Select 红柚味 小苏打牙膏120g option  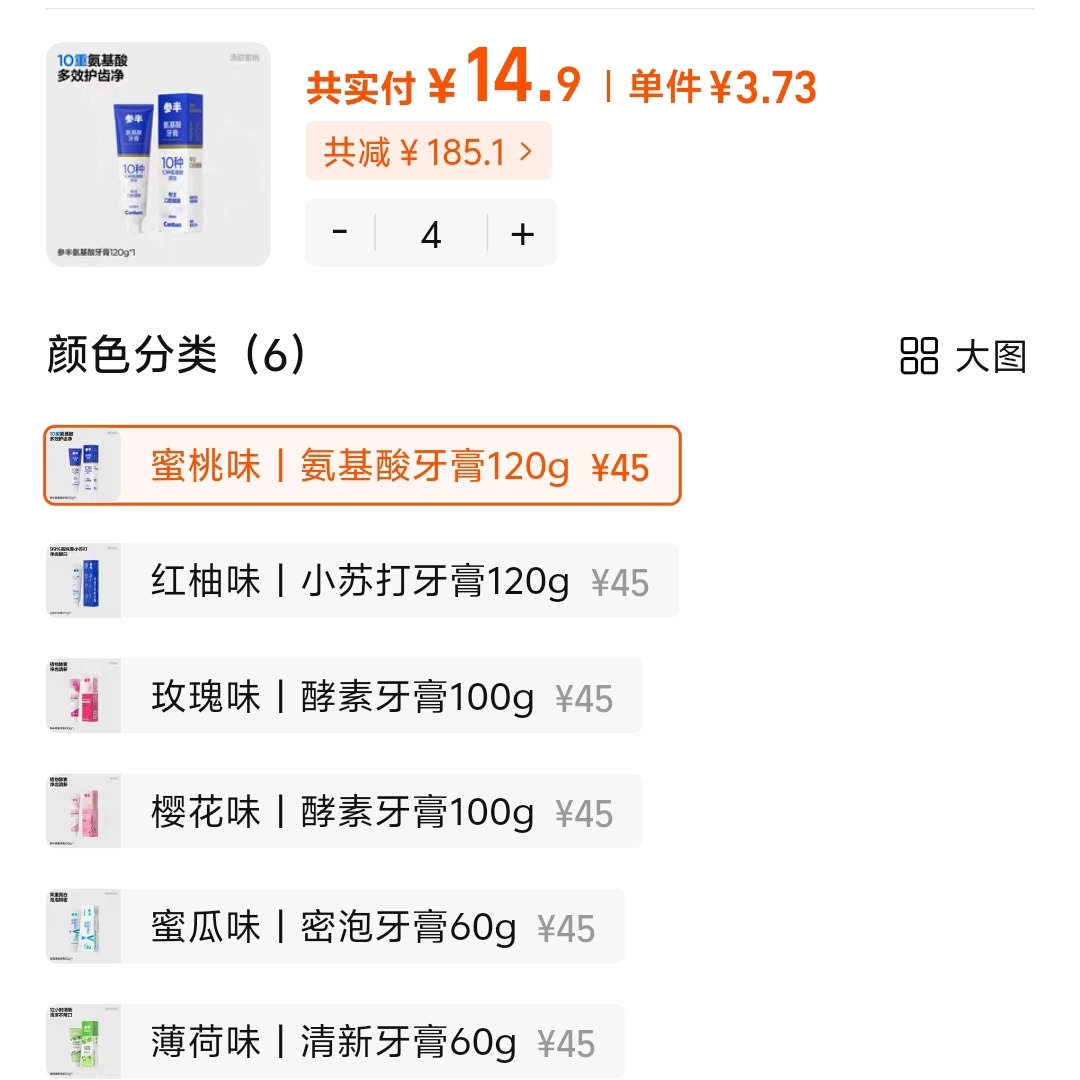(x=400, y=581)
